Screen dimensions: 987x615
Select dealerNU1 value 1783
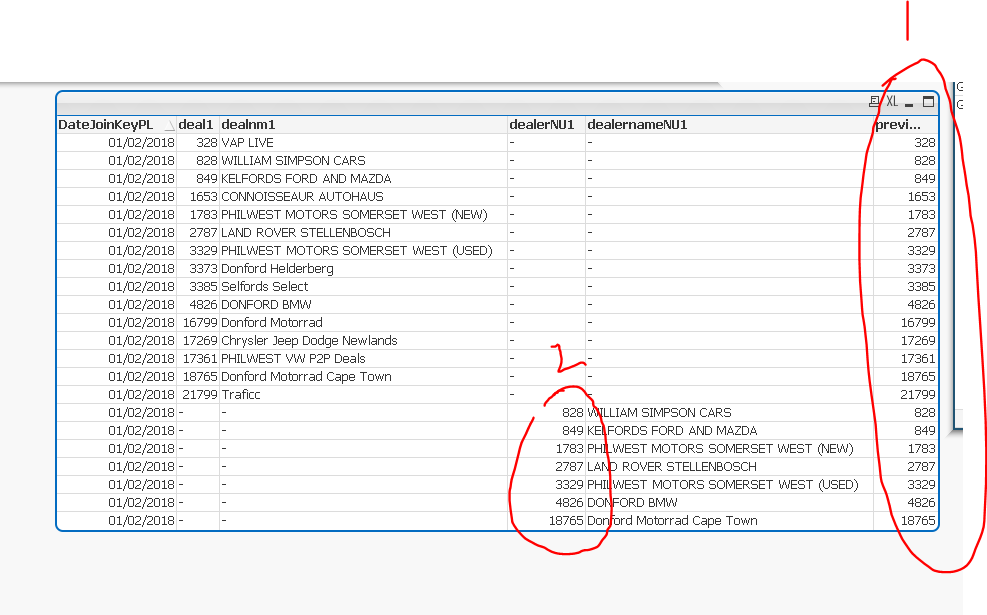click(x=570, y=449)
